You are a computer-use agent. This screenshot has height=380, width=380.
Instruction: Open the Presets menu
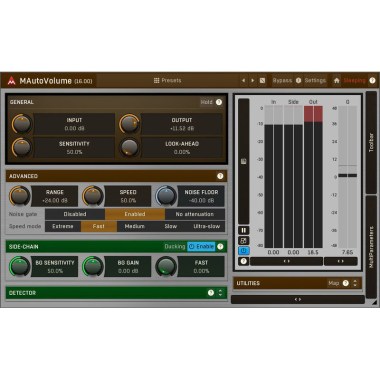tap(168, 80)
